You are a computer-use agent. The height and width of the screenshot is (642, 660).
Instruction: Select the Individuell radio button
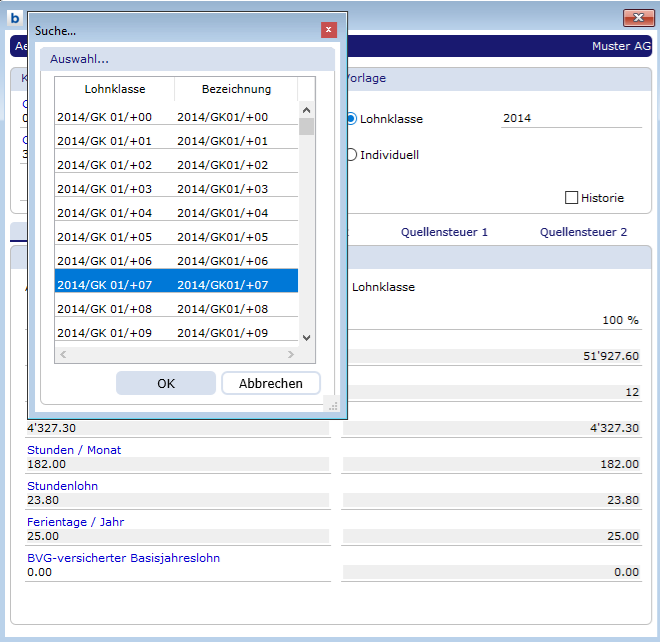click(351, 155)
